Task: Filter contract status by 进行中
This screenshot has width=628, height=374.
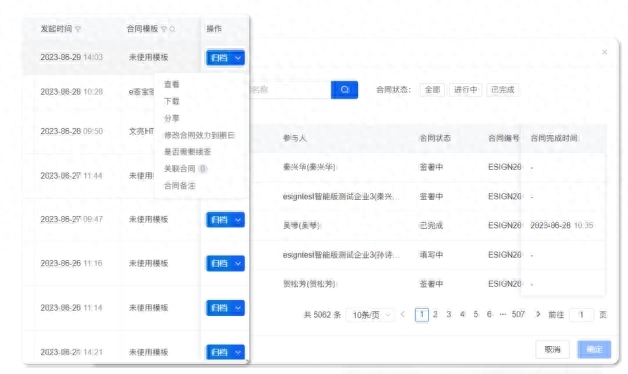Action: (x=465, y=90)
